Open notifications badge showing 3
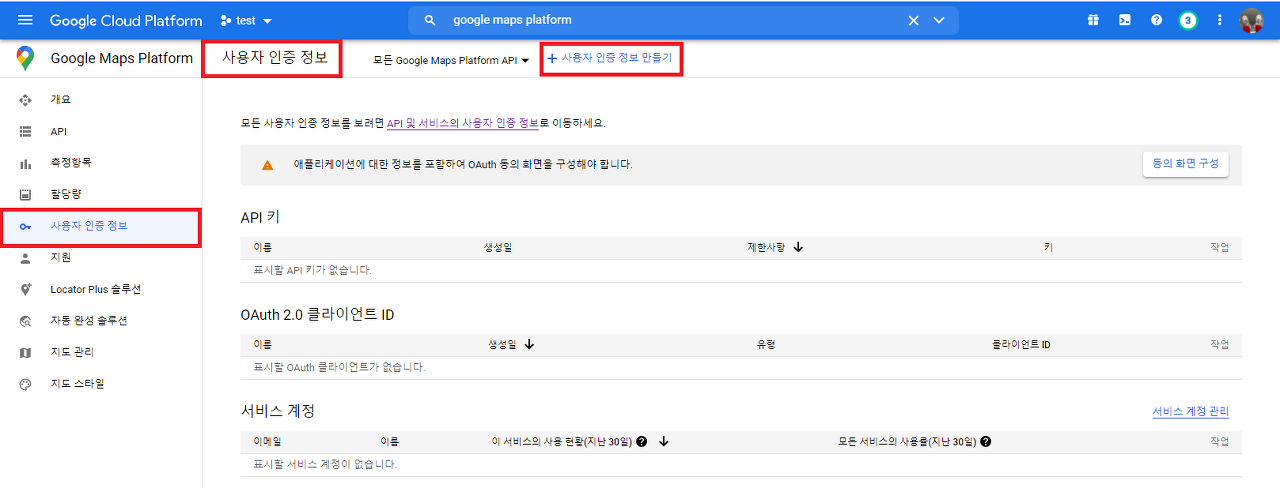This screenshot has height=488, width=1280. coord(1188,20)
